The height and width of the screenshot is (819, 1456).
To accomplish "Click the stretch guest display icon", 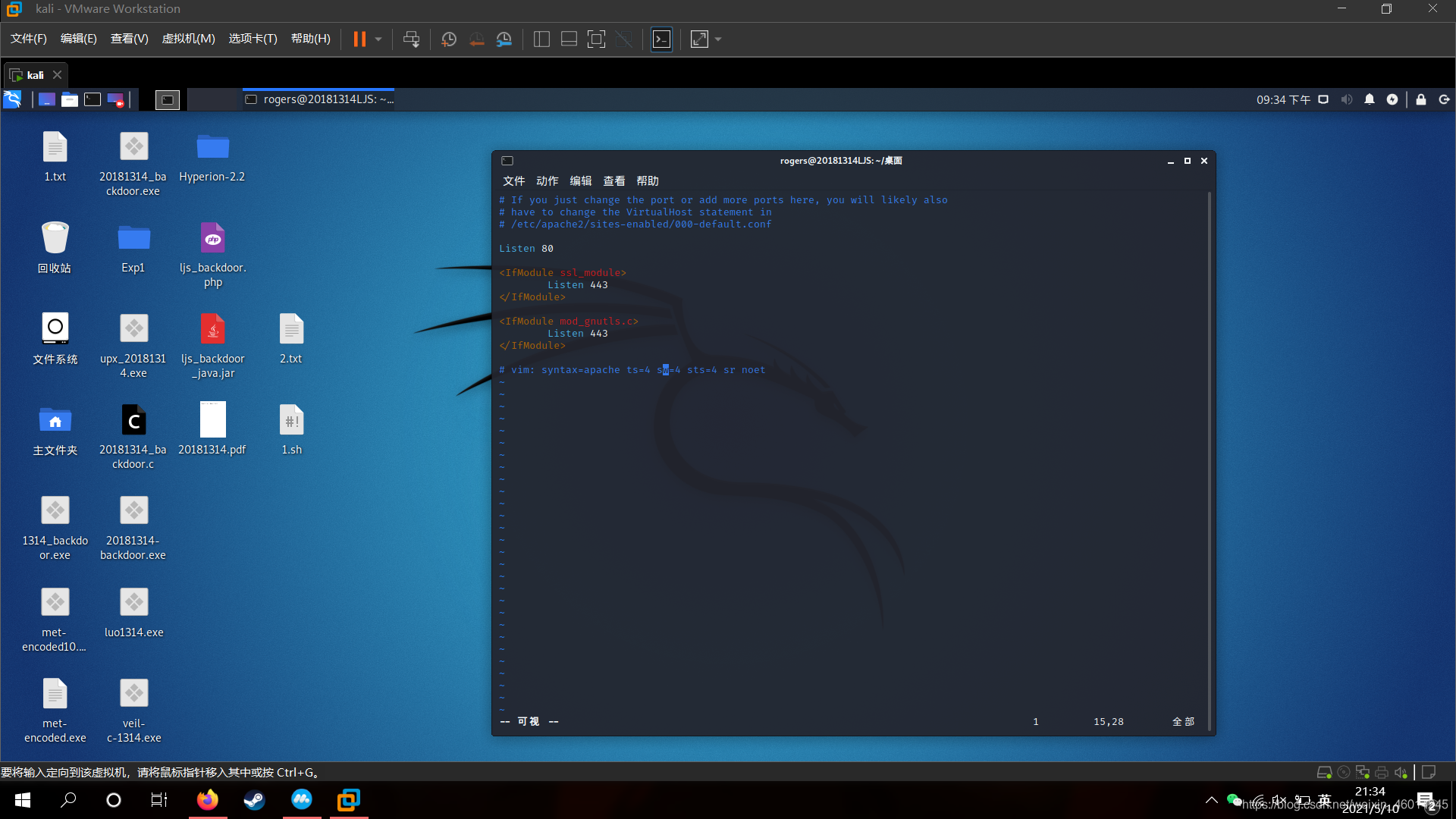I will [x=699, y=39].
